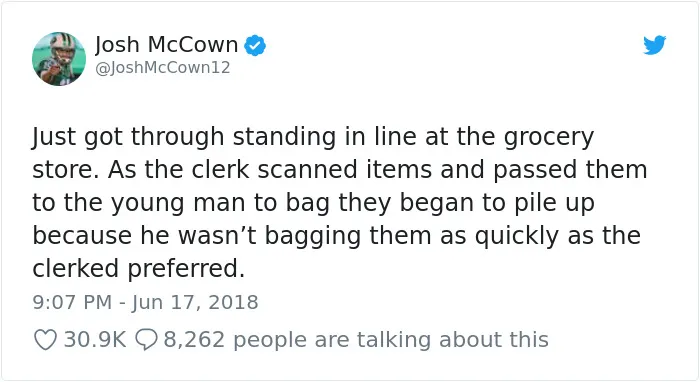
Task: Click the tweet line starting "Just got through"
Action: click(313, 137)
